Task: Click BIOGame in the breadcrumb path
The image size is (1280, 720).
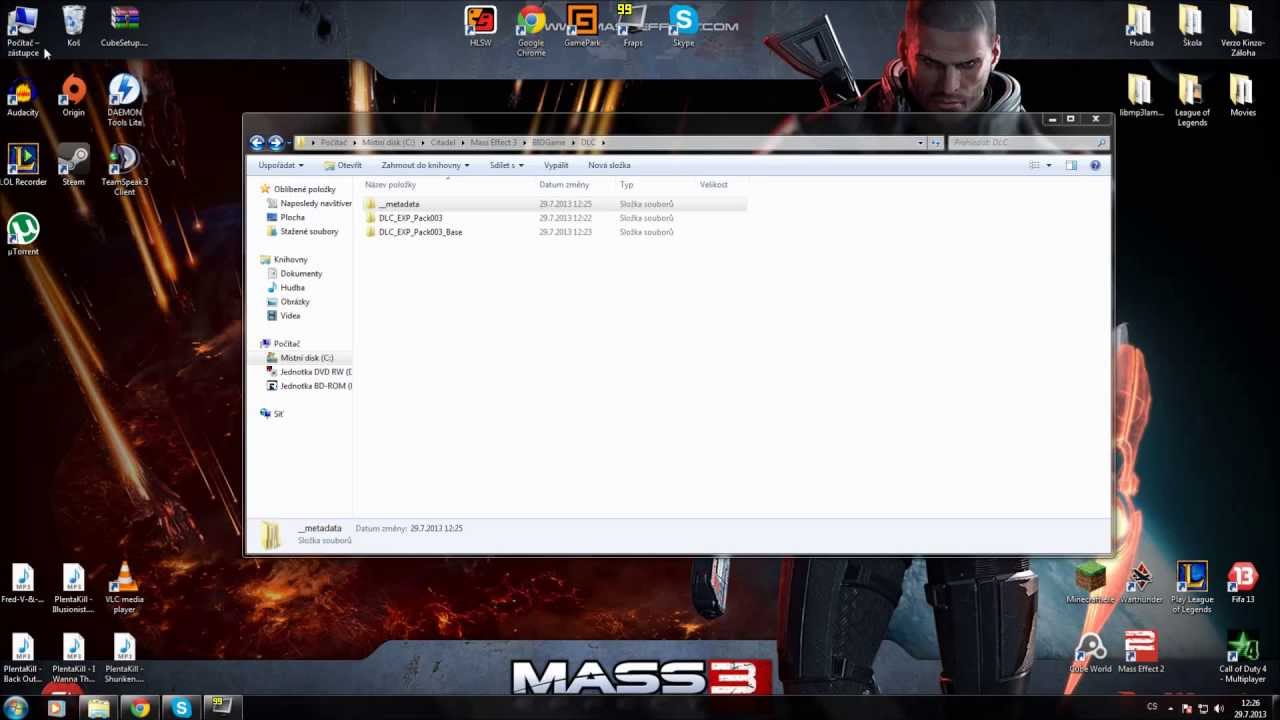Action: tap(548, 143)
